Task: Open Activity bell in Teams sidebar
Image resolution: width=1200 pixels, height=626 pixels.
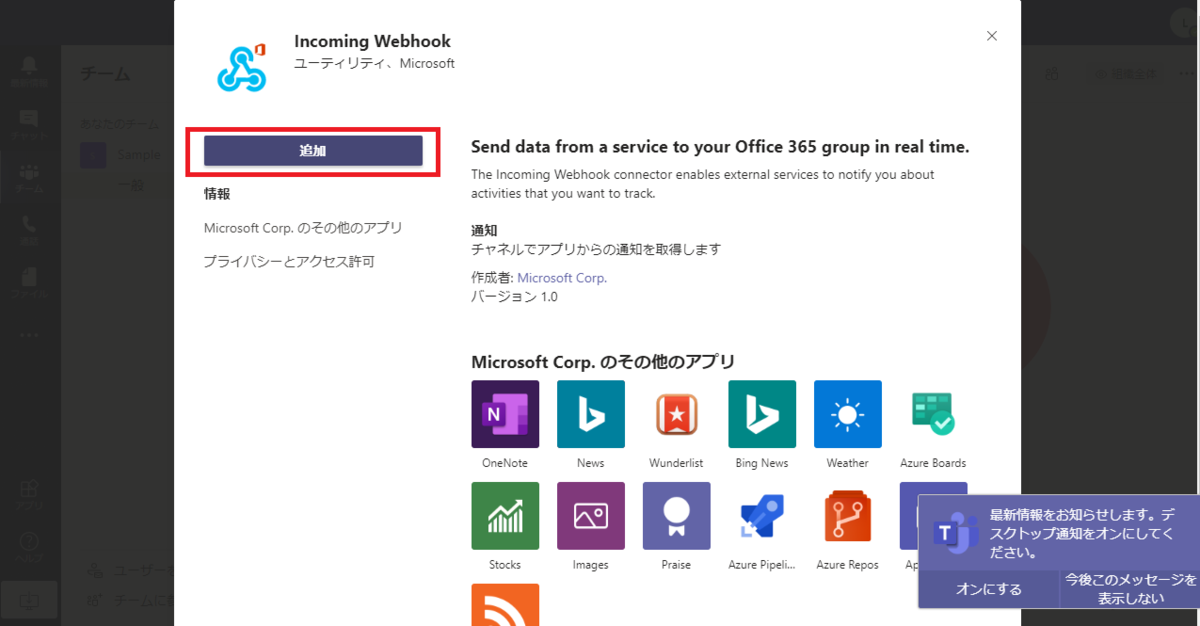Action: [29, 70]
